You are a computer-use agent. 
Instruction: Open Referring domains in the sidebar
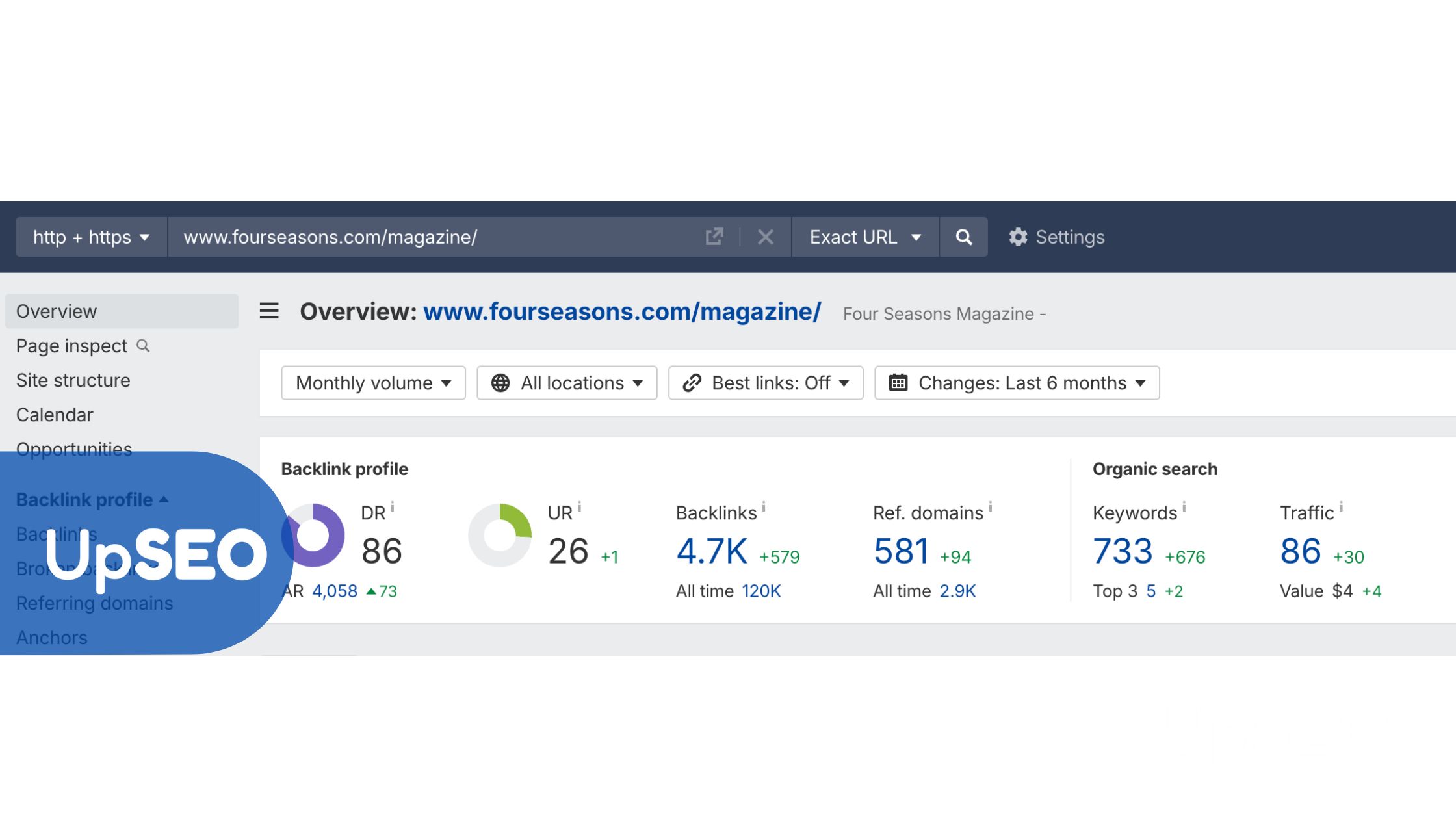tap(94, 603)
